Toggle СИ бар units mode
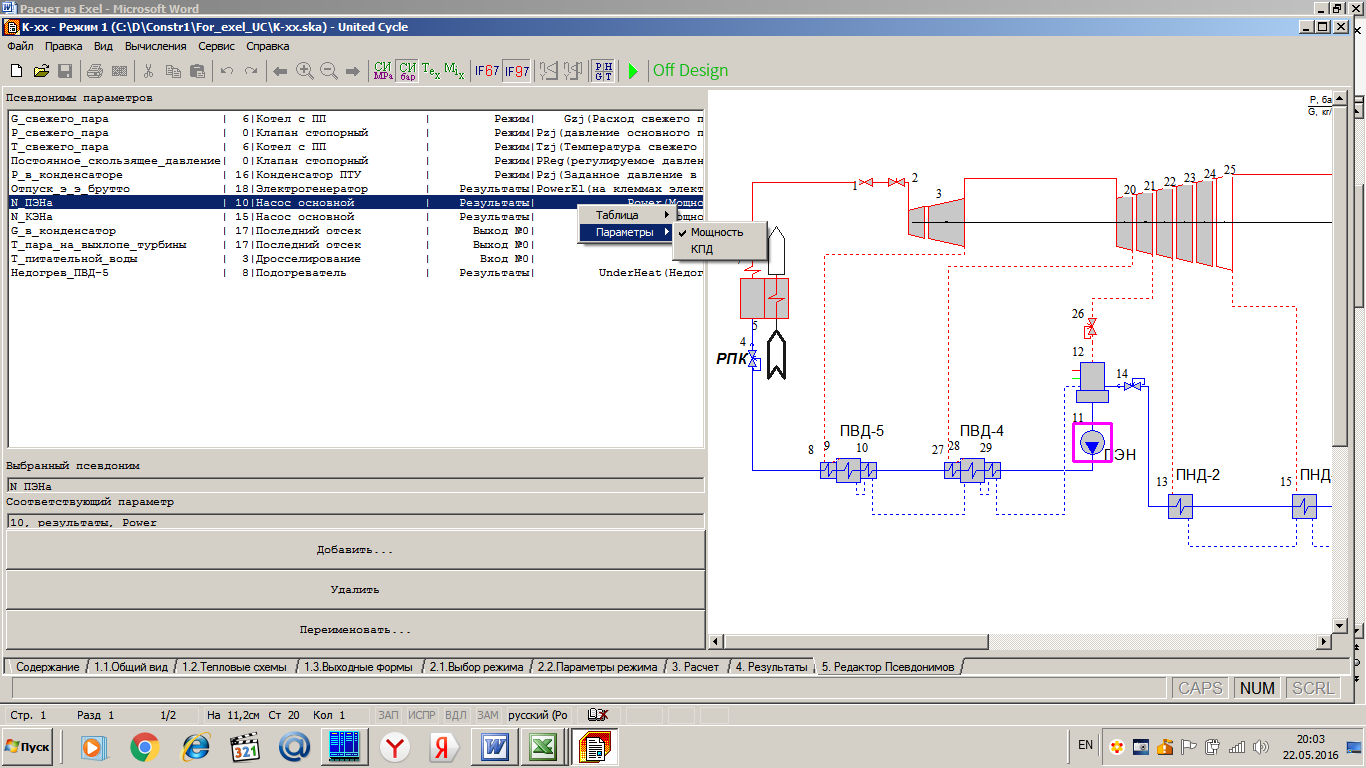Screen dimensions: 1366x768 click(407, 71)
